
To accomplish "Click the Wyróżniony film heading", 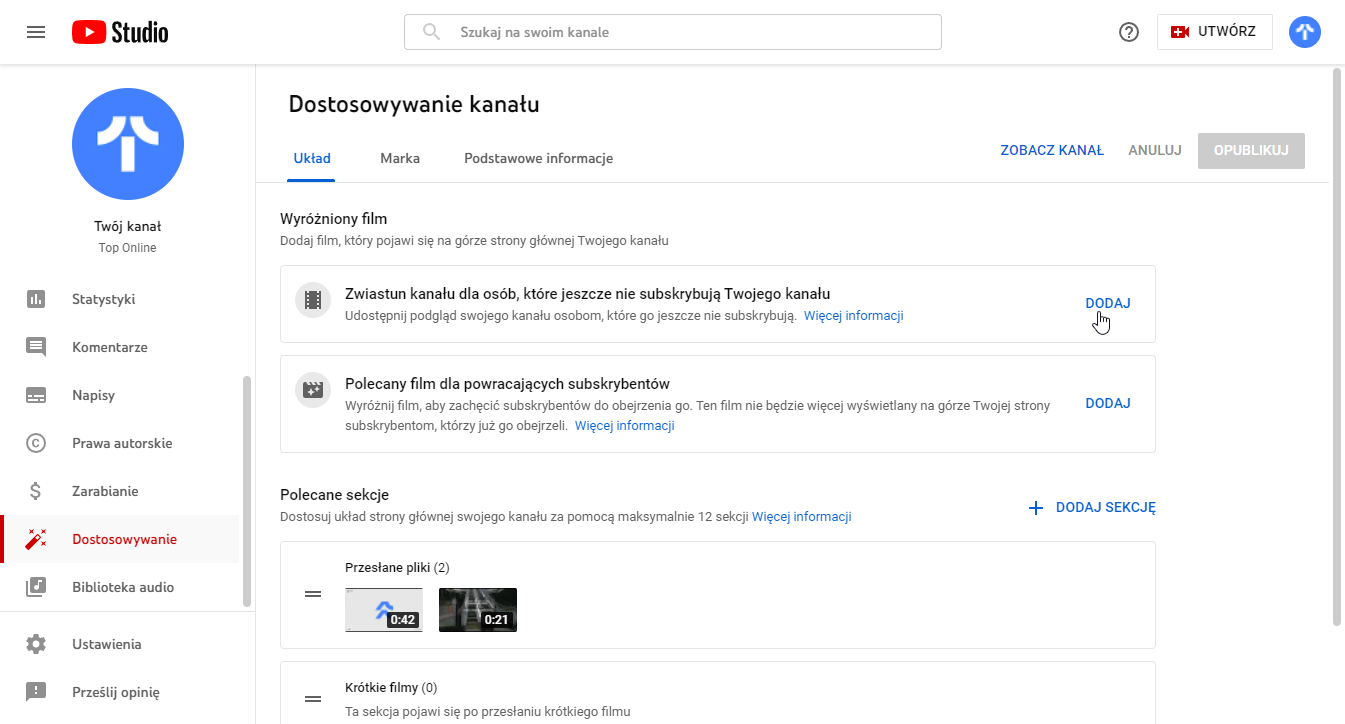I will click(x=333, y=219).
